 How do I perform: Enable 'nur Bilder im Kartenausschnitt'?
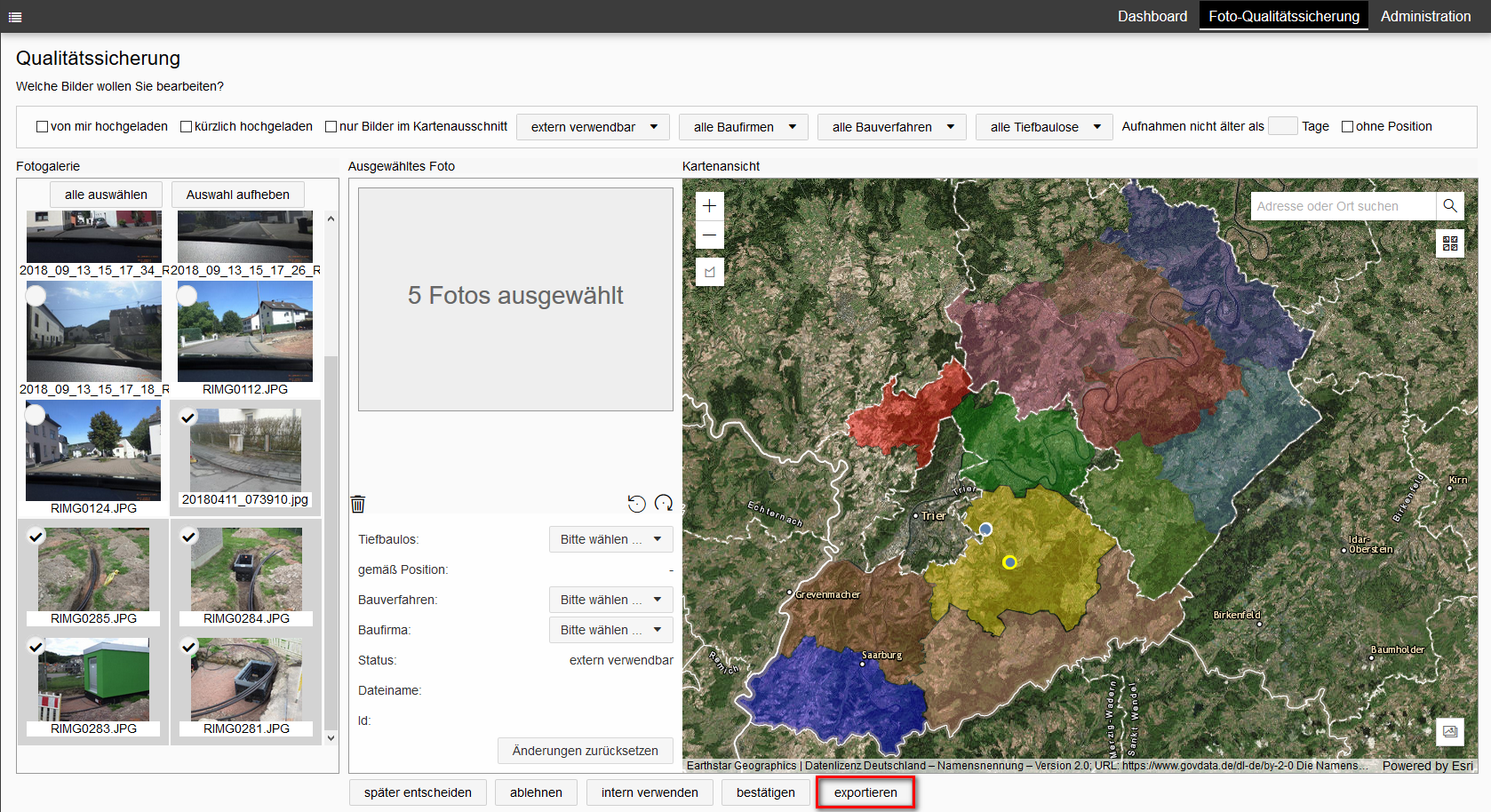click(331, 127)
